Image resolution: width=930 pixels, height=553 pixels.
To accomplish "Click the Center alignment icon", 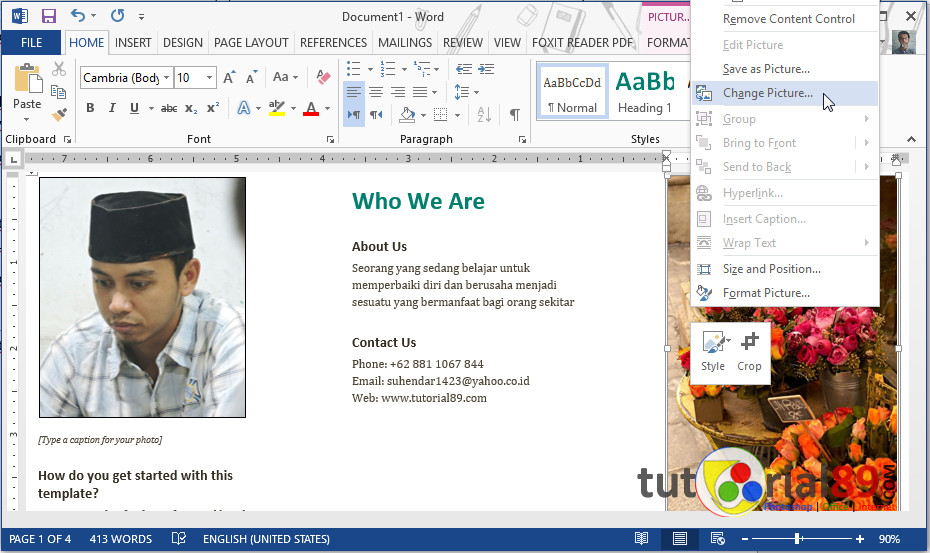I will pos(376,92).
